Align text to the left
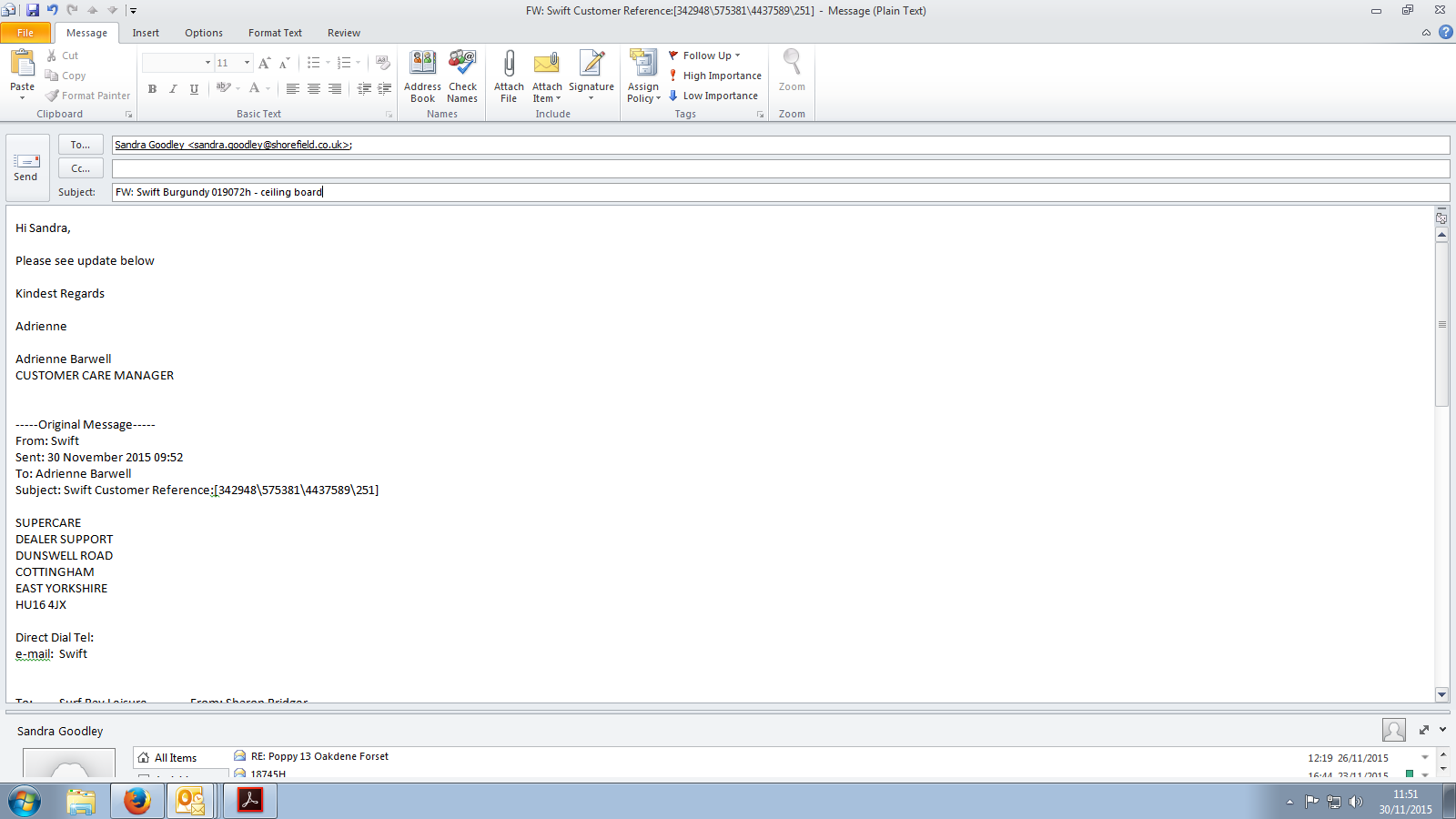Viewport: 1456px width, 819px height. click(x=292, y=88)
